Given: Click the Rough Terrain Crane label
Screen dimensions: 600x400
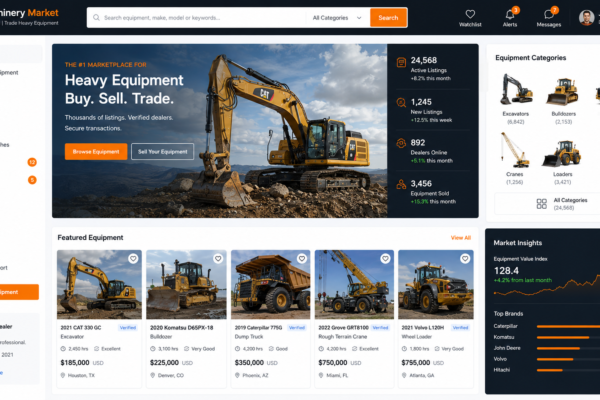Looking at the screenshot, I should coord(342,337).
